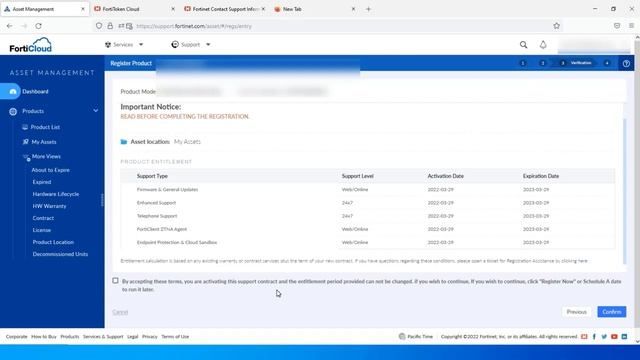Image resolution: width=640 pixels, height=360 pixels.
Task: Open Product Location view
Action: pyautogui.click(x=53, y=242)
